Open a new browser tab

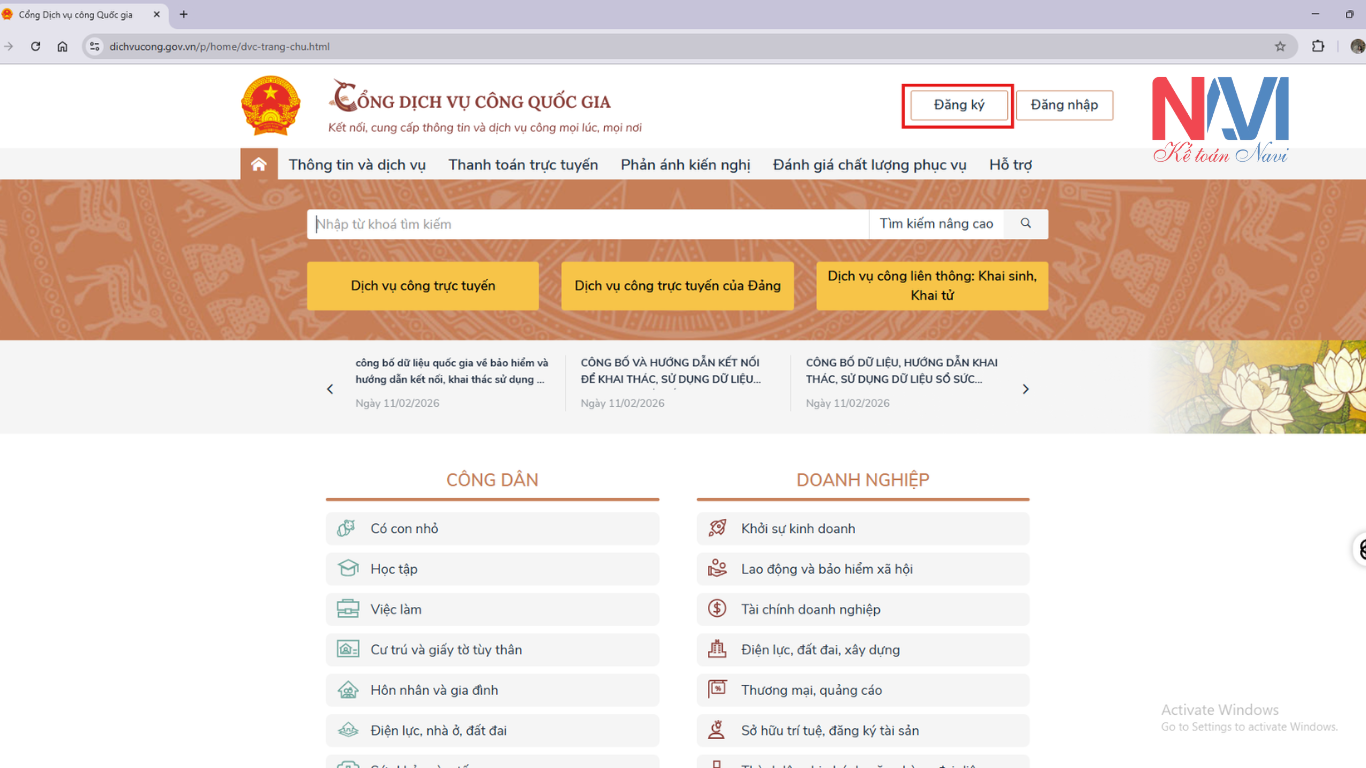click(183, 15)
